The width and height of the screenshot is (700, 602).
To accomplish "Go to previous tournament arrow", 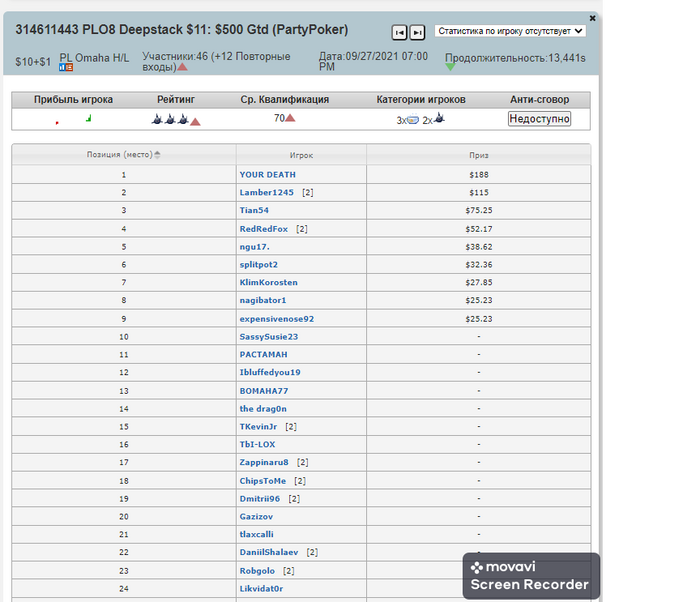I will [x=399, y=32].
